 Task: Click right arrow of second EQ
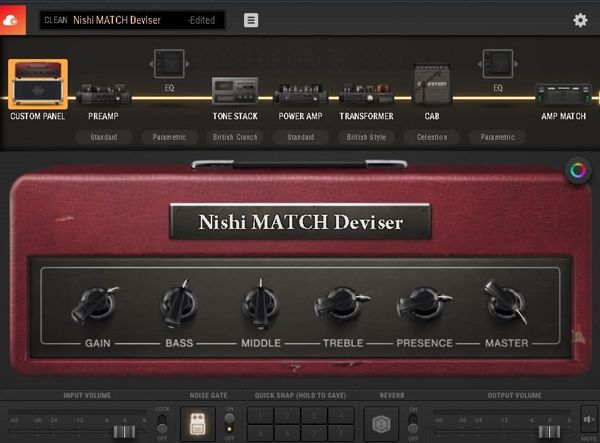tap(516, 64)
